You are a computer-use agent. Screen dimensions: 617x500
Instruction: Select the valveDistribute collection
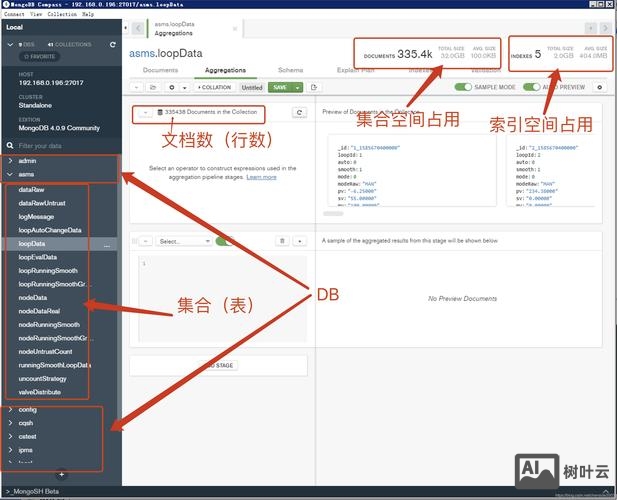39,392
